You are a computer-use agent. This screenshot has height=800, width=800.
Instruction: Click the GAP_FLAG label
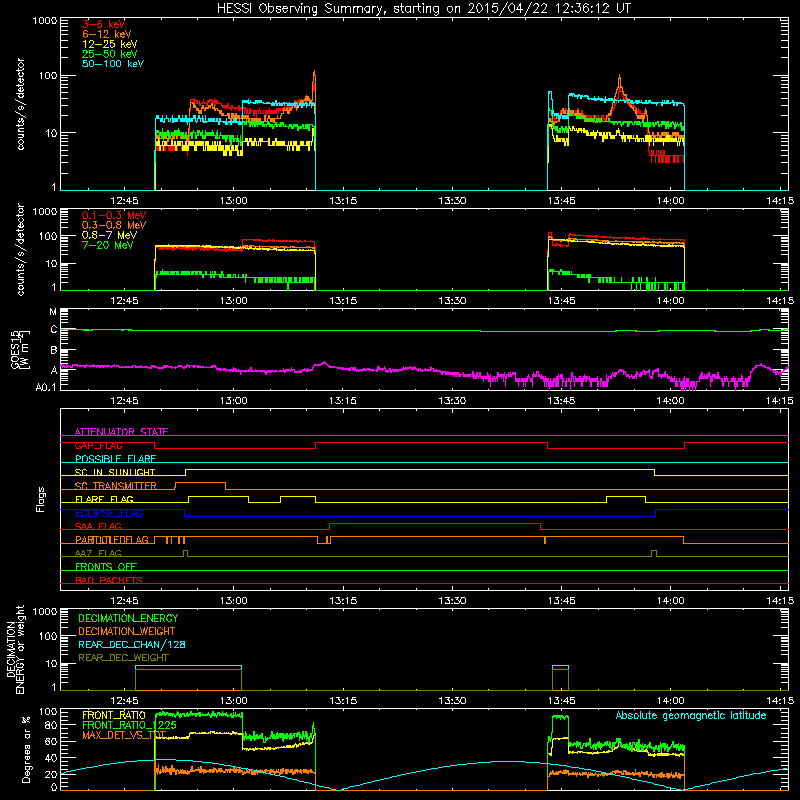coord(98,445)
